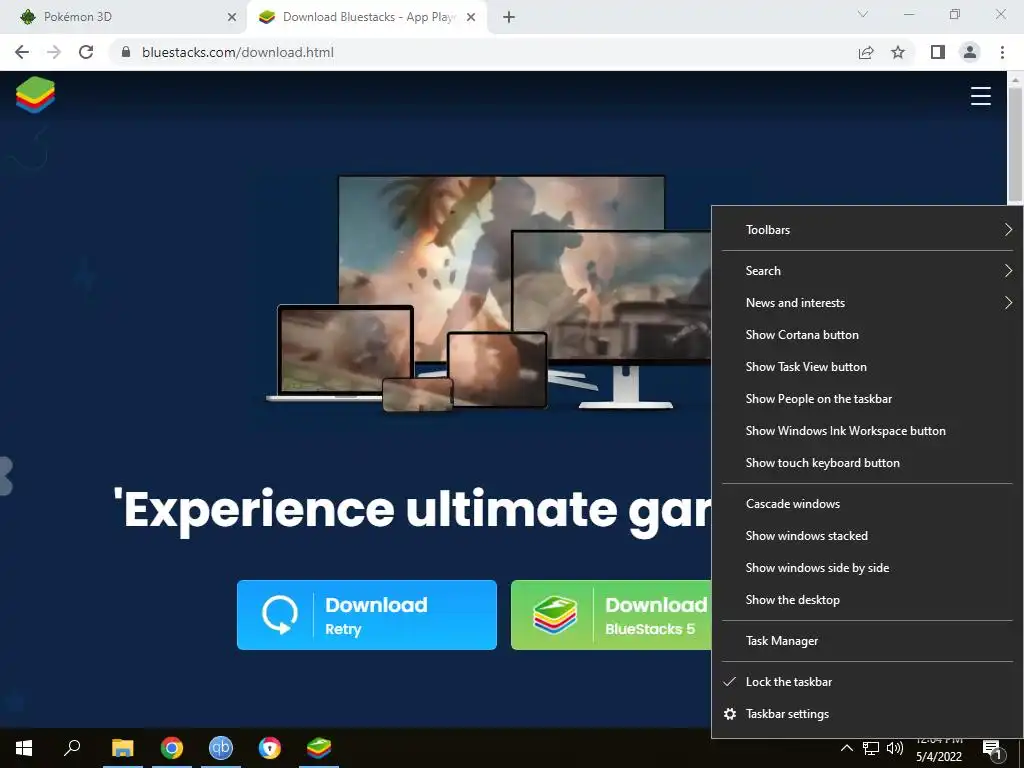This screenshot has width=1024, height=768.
Task: Choose Show windows stacked
Action: click(867, 536)
